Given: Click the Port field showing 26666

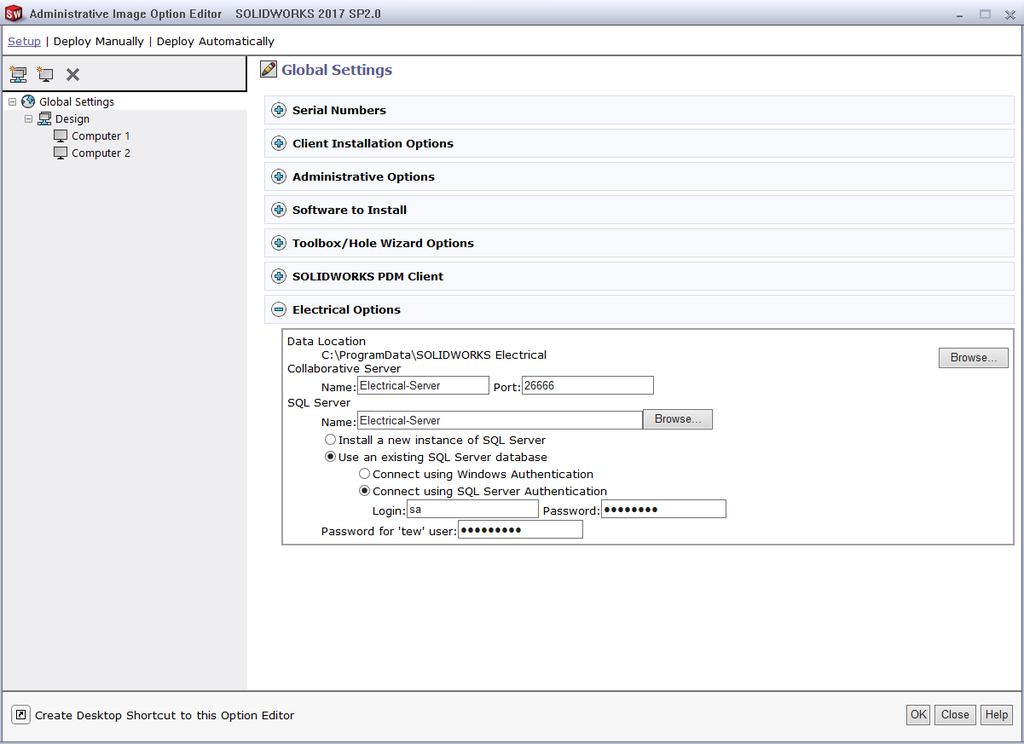Looking at the screenshot, I should pyautogui.click(x=587, y=385).
